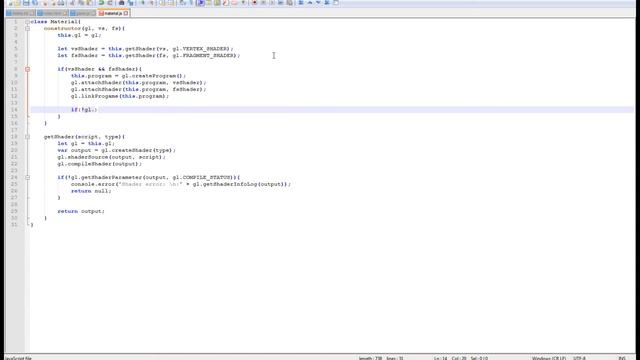Click the Save Recorded Macro icon
This screenshot has width=640, height=360.
289,3
